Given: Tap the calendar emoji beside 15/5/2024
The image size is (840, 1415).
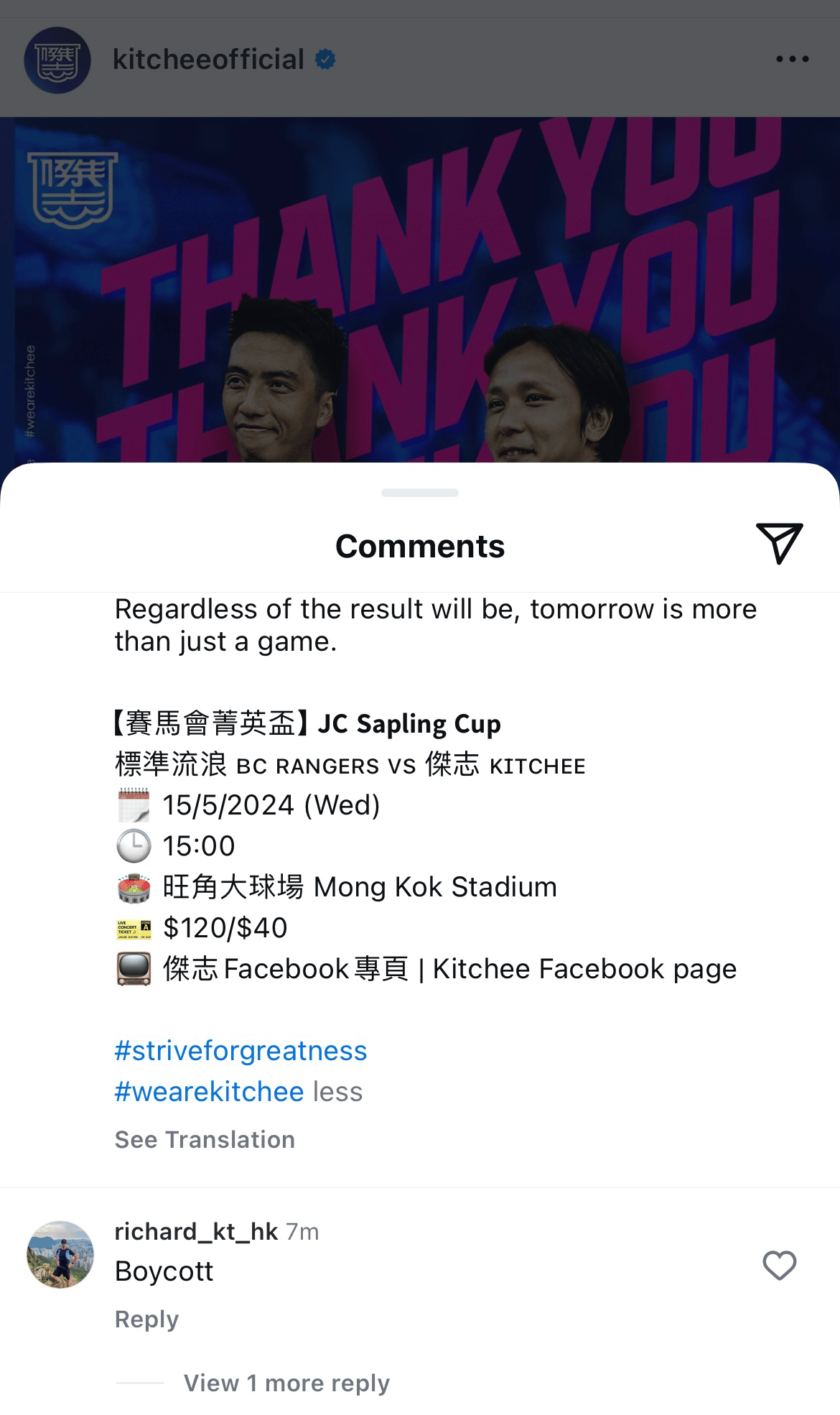Looking at the screenshot, I should tap(134, 805).
